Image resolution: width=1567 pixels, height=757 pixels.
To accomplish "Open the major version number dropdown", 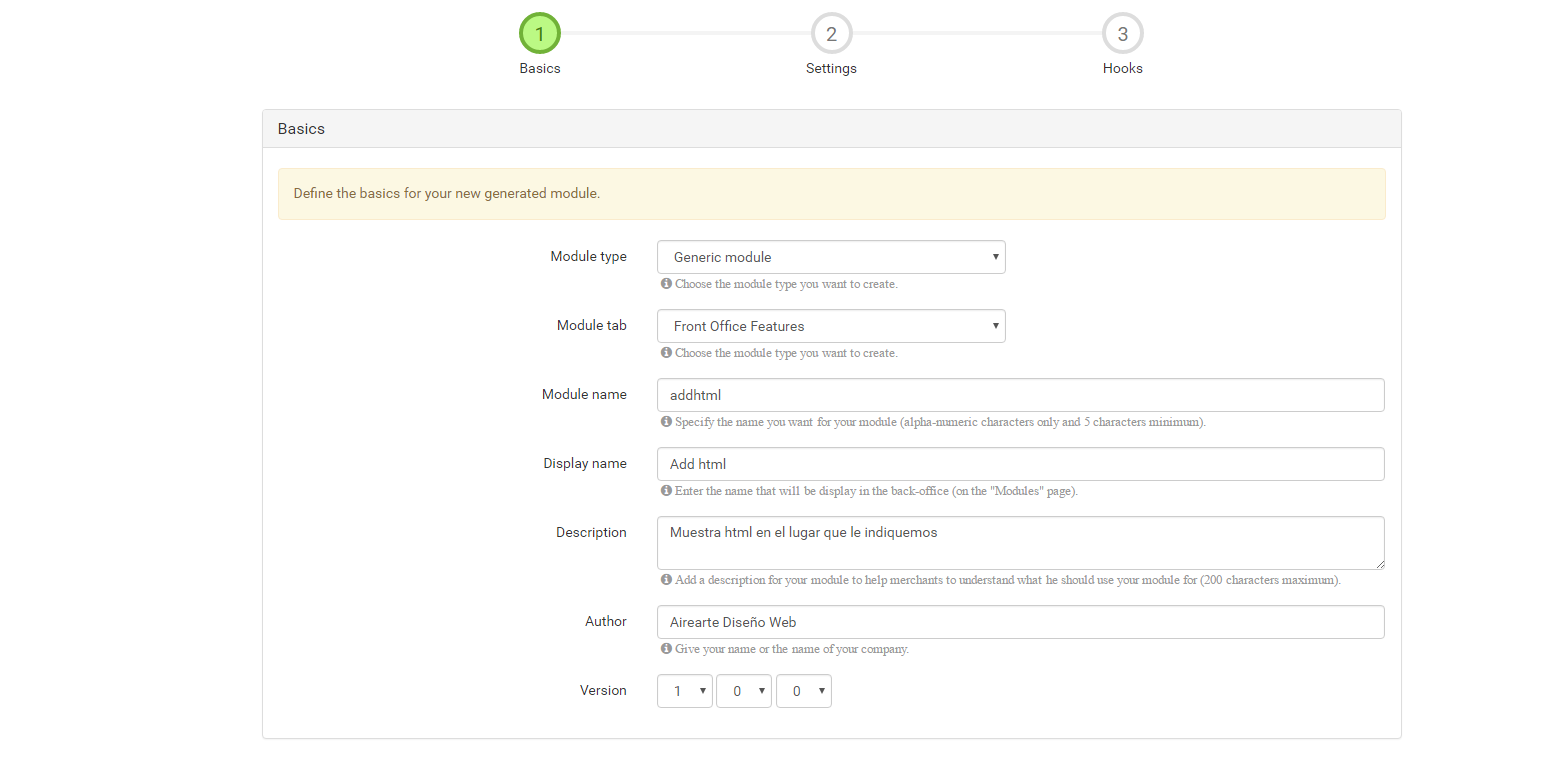I will [684, 691].
